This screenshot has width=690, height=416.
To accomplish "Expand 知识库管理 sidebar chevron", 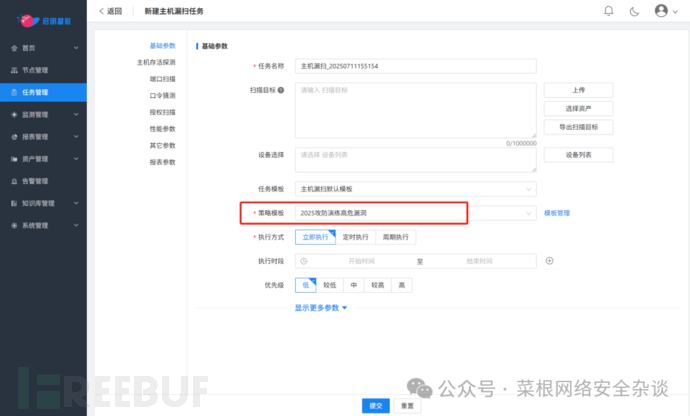I will 76,203.
